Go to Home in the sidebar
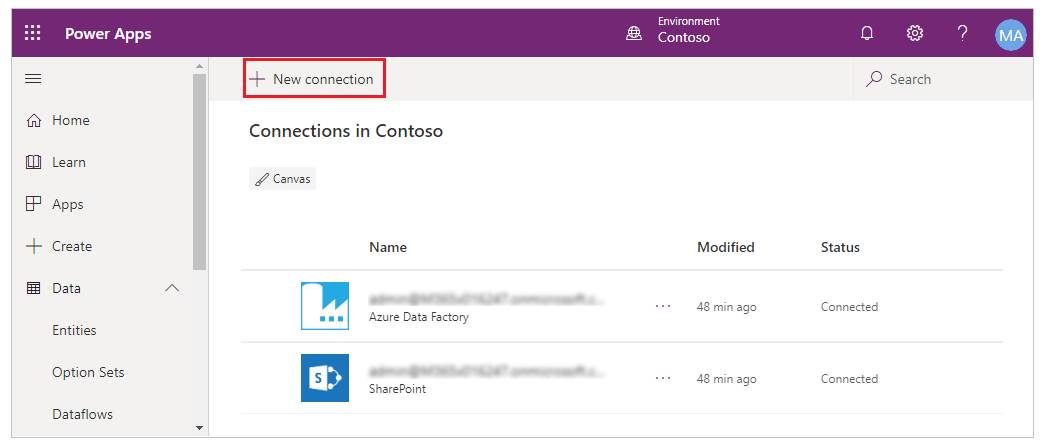Image resolution: width=1043 pixels, height=447 pixels. [x=70, y=120]
